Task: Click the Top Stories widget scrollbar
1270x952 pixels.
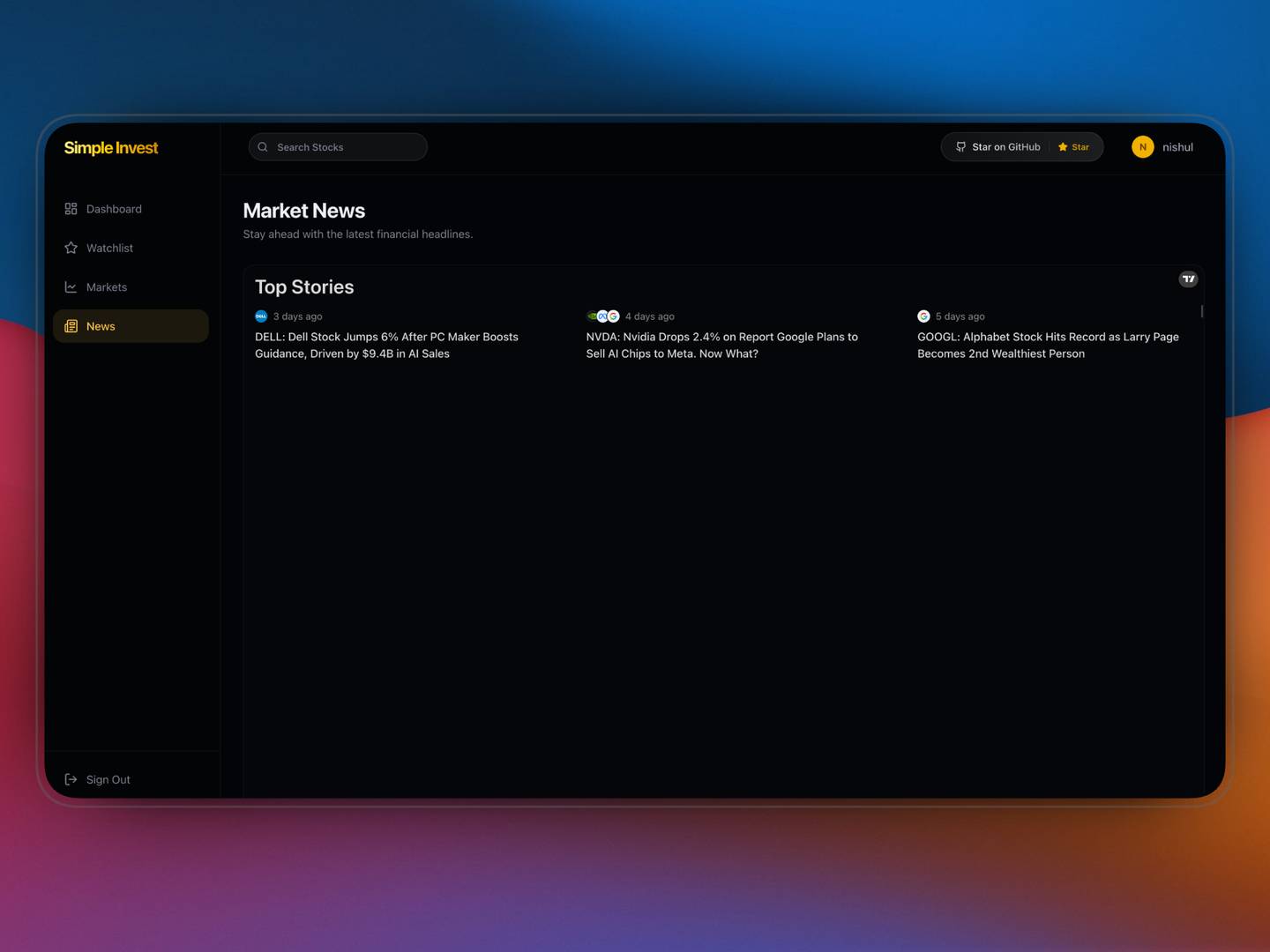Action: [x=1201, y=311]
